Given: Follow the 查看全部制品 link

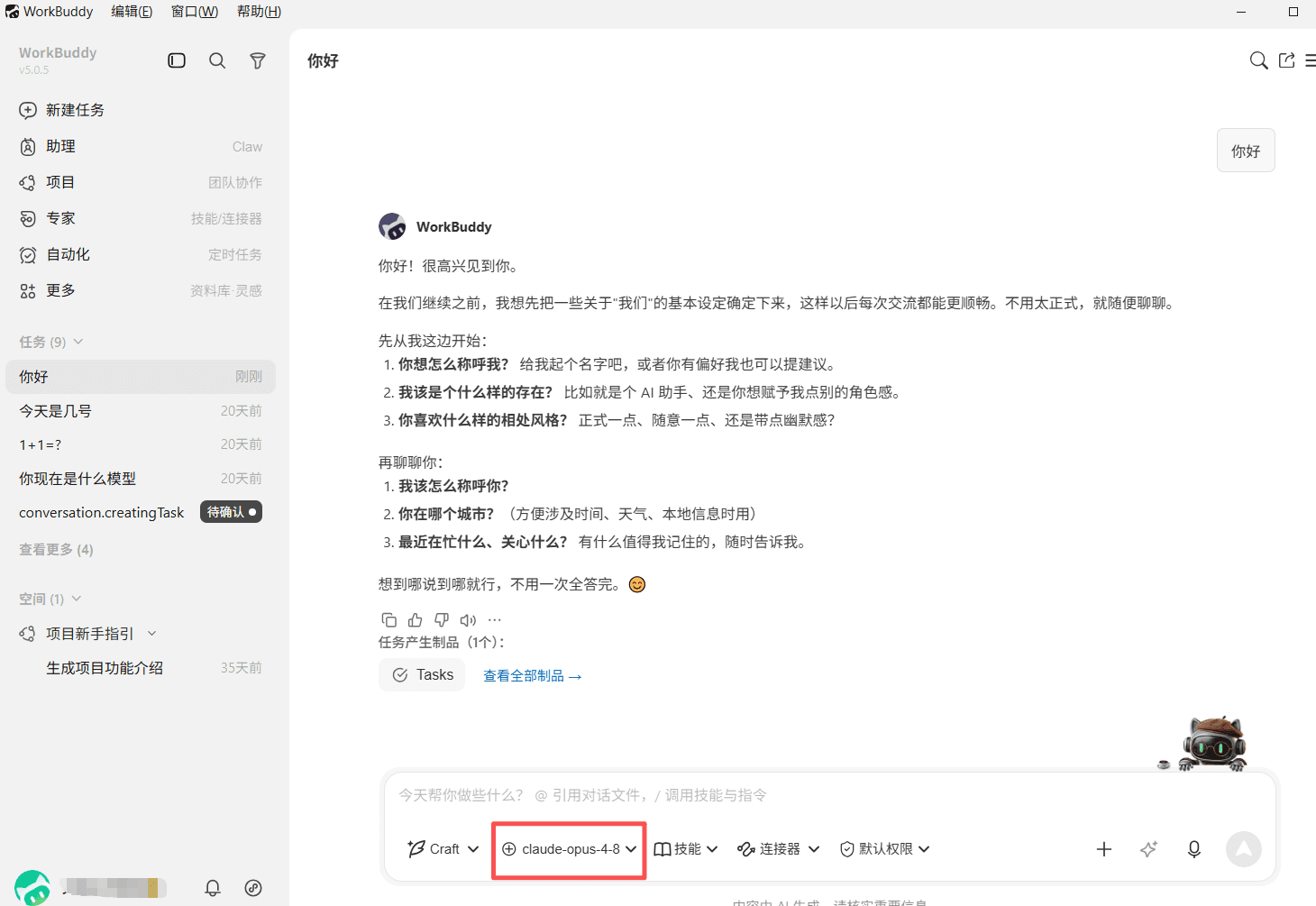Looking at the screenshot, I should tap(533, 675).
